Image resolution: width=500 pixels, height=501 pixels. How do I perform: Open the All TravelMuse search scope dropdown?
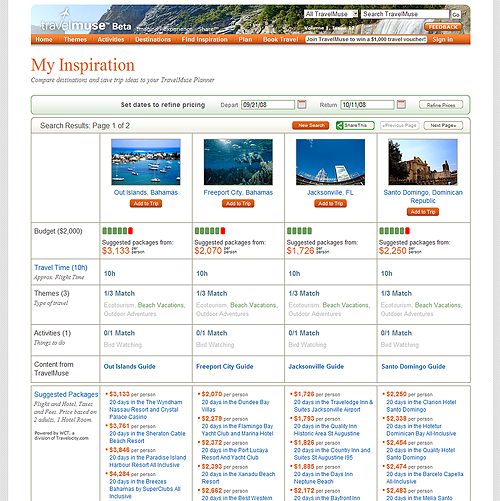[331, 14]
